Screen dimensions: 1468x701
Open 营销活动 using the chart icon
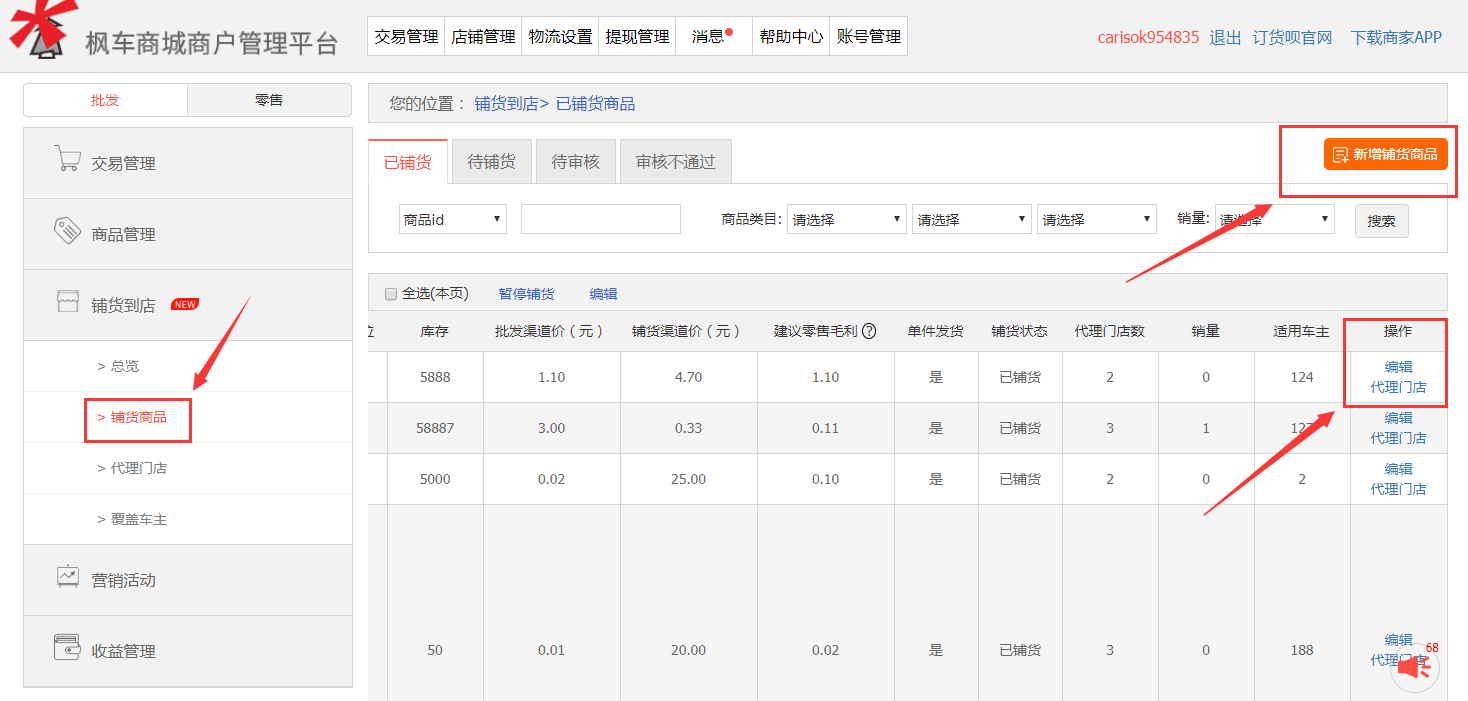click(x=69, y=578)
